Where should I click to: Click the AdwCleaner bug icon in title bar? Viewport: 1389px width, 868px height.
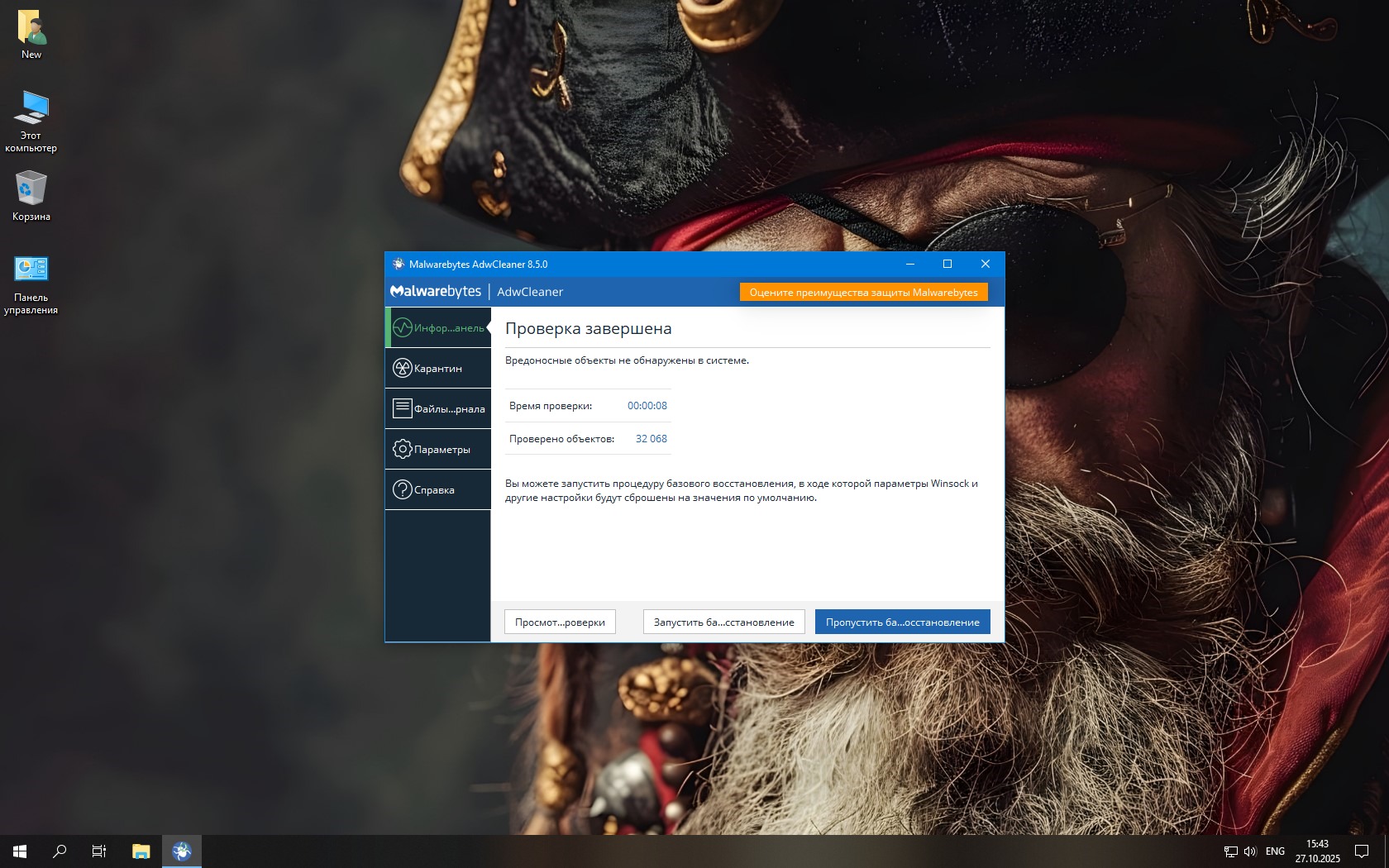(x=399, y=264)
